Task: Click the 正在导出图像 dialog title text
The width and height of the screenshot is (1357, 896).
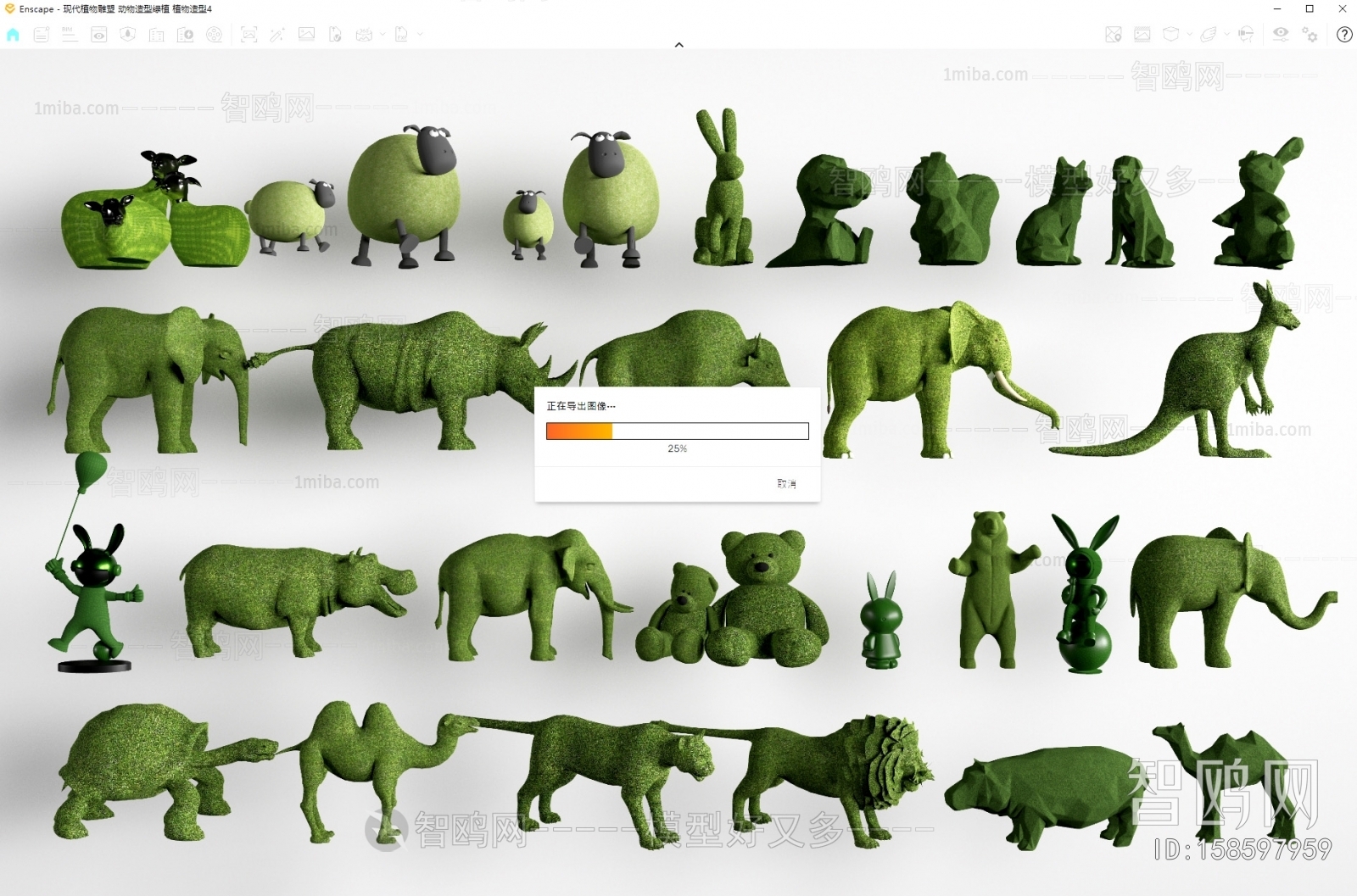Action: pos(581,406)
